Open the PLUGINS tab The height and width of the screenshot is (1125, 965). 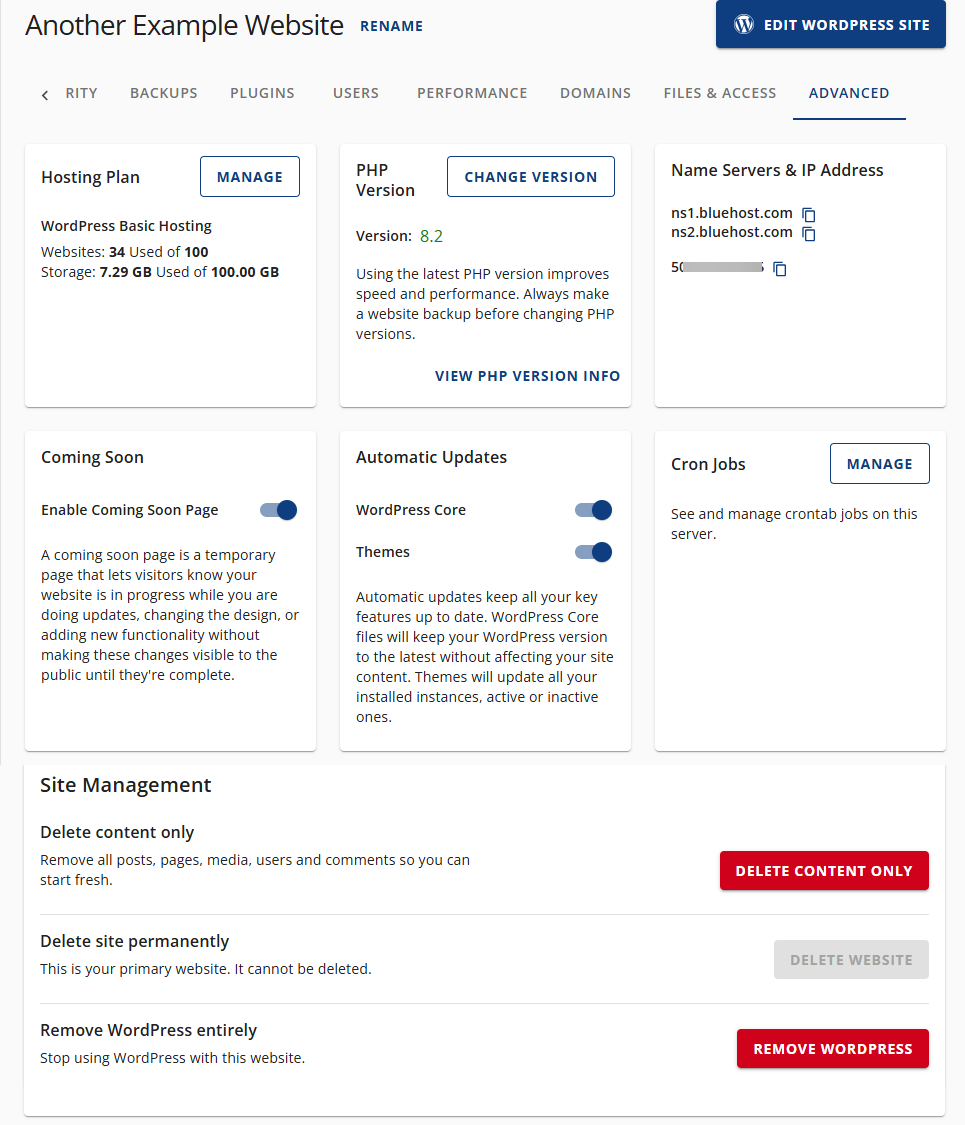pos(262,92)
